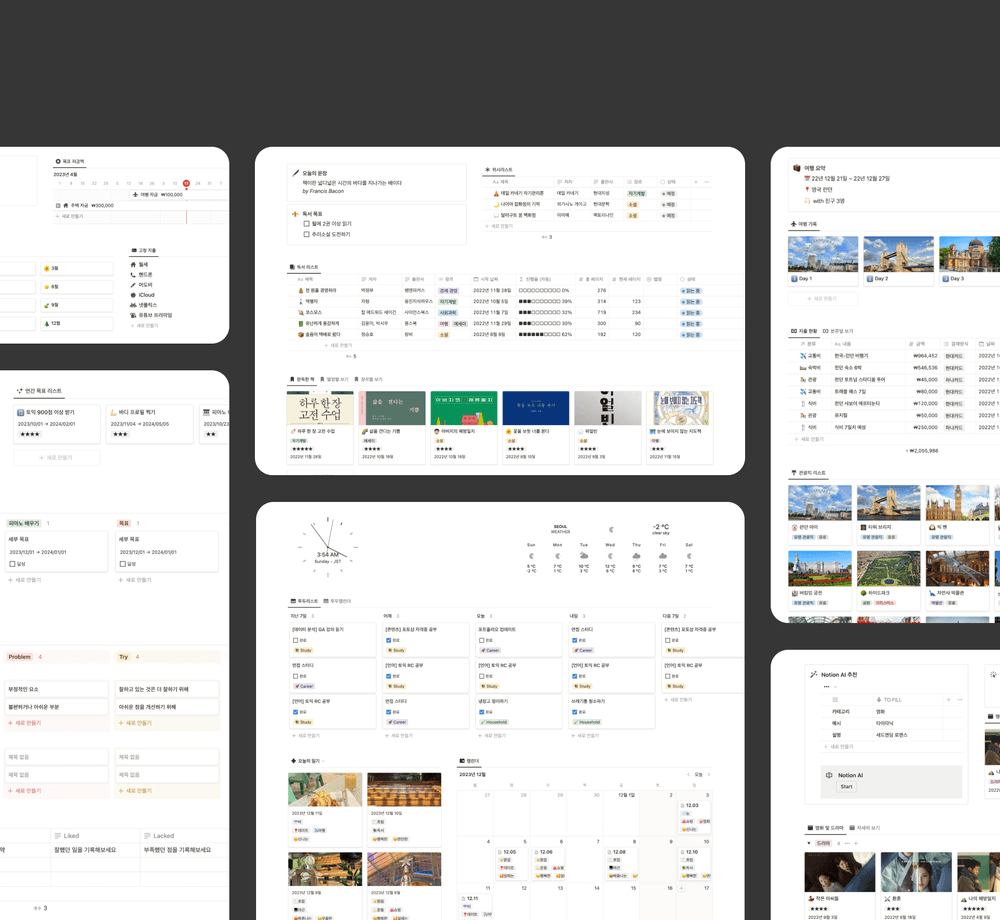This screenshot has height=920, width=1000.
Task: Click the progress bar of the 62% book row
Action: tap(538, 335)
